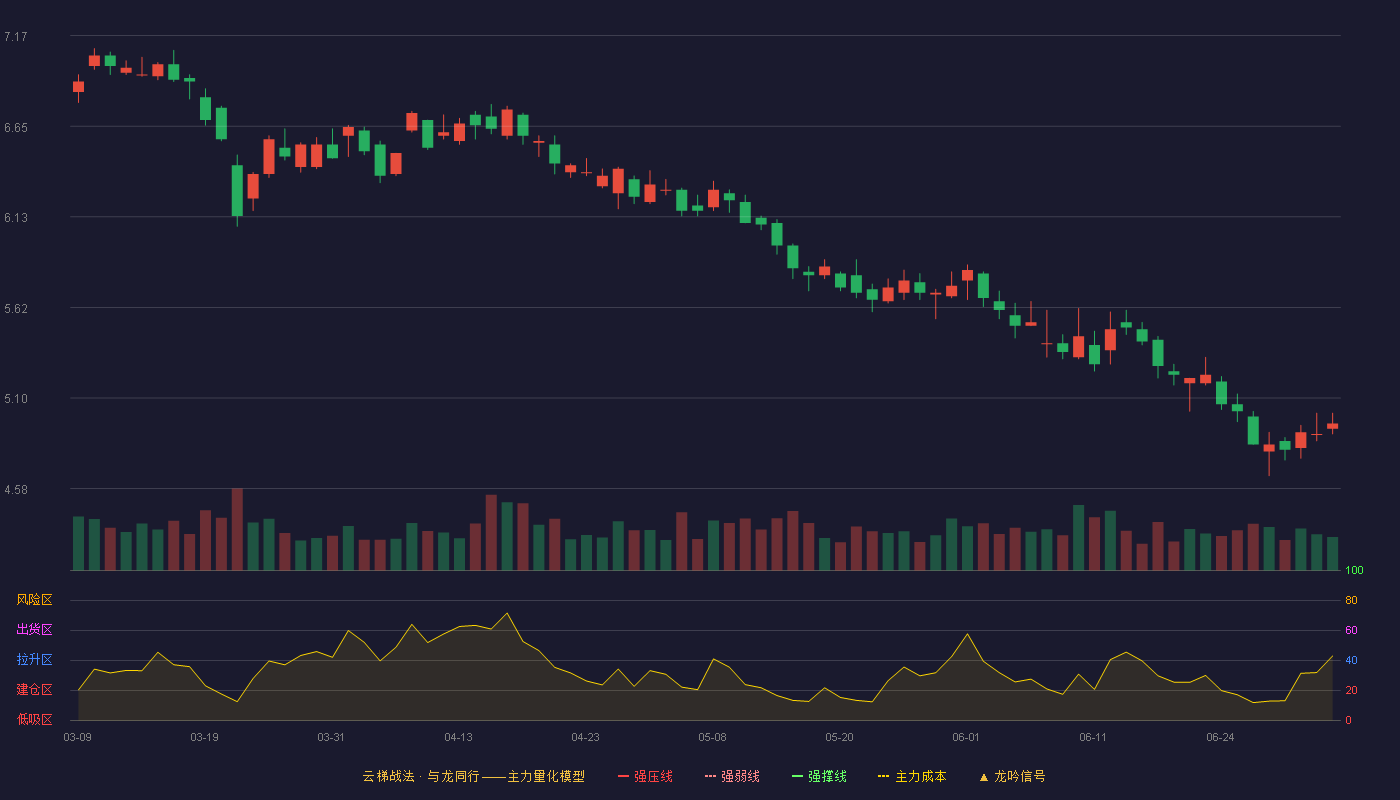
Task: Hide the 龙吟信号 series via legend text
Action: click(x=1019, y=776)
